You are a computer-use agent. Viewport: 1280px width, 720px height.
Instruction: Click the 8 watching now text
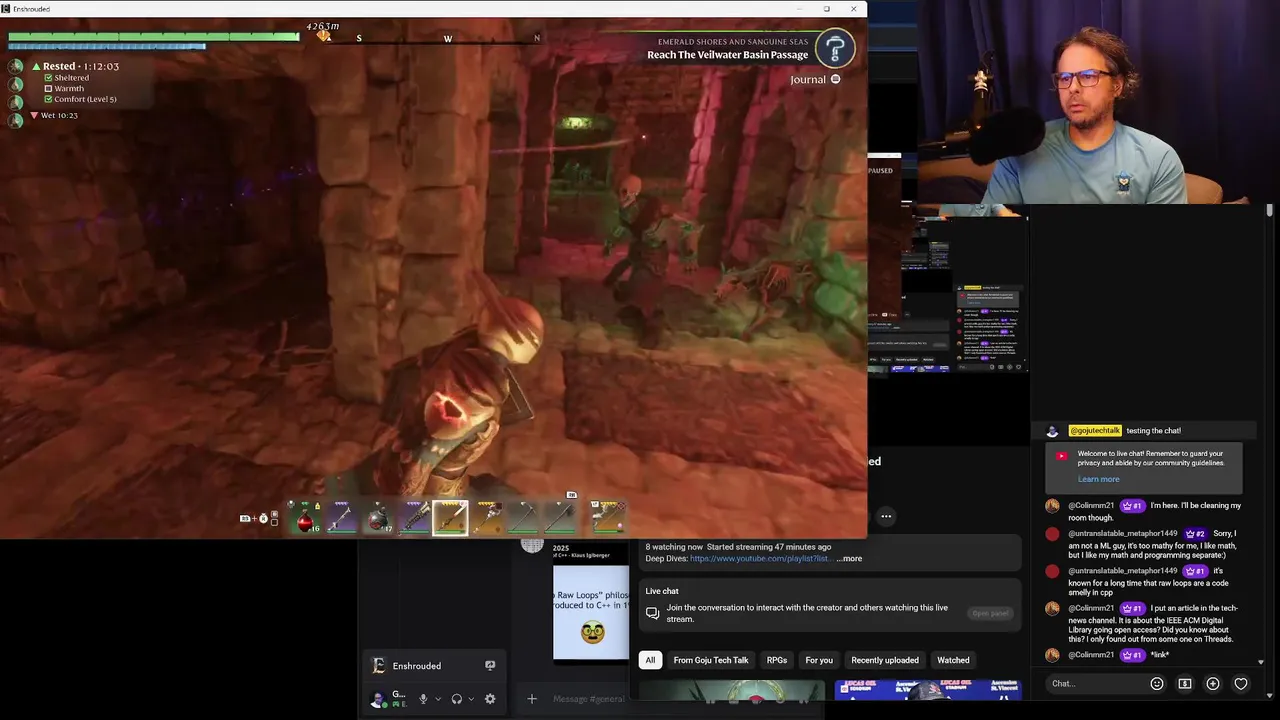tap(674, 547)
